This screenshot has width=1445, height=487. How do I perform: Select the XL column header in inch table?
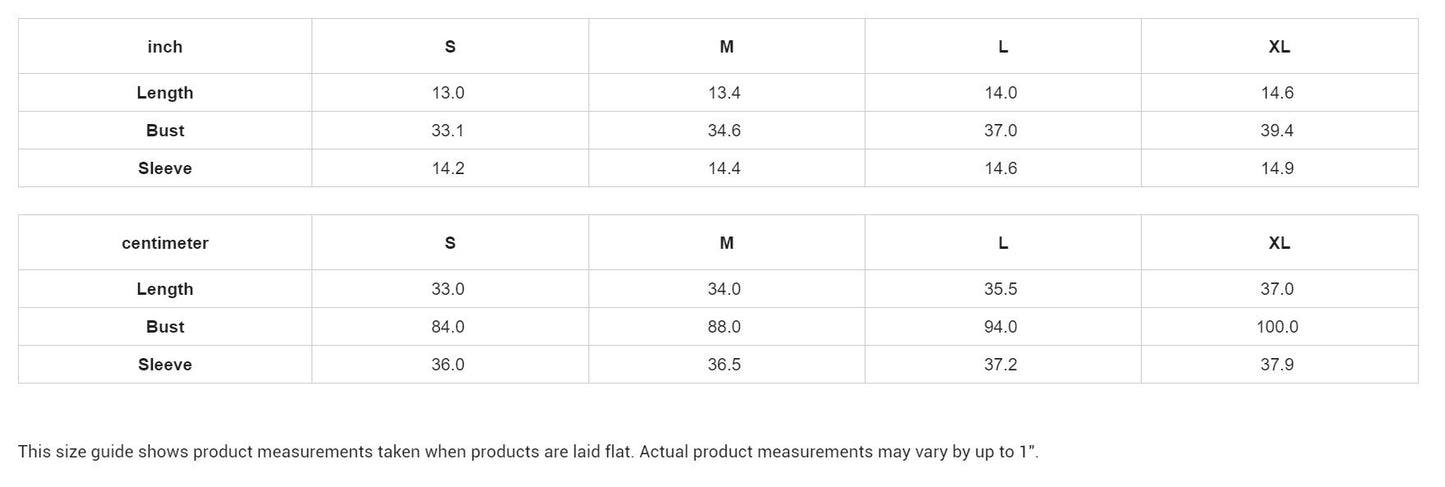[x=1279, y=47]
